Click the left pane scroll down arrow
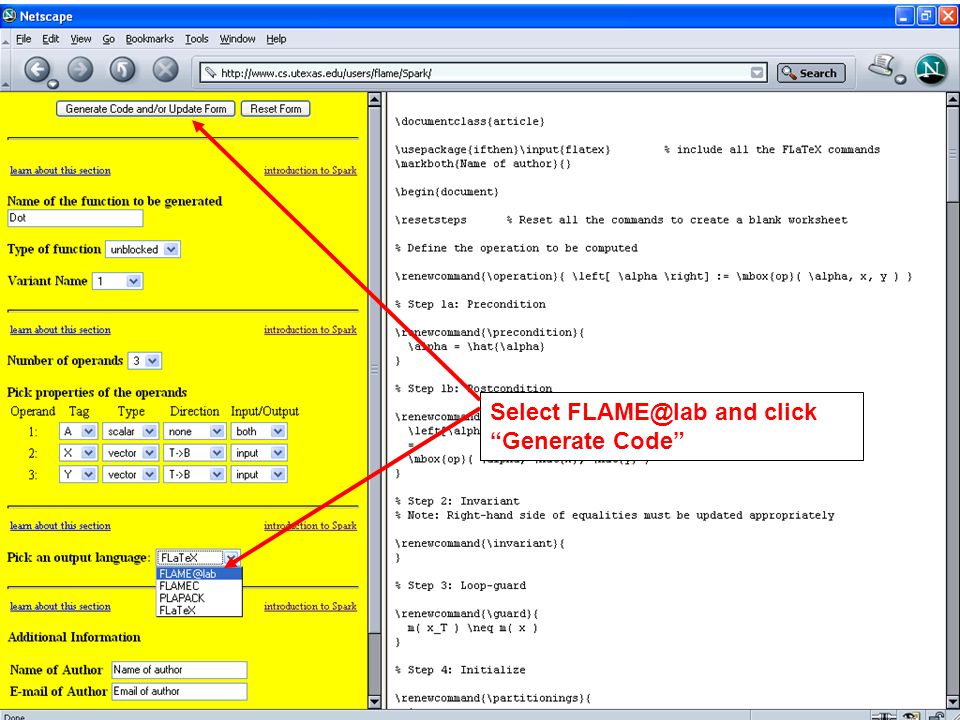 coord(375,702)
